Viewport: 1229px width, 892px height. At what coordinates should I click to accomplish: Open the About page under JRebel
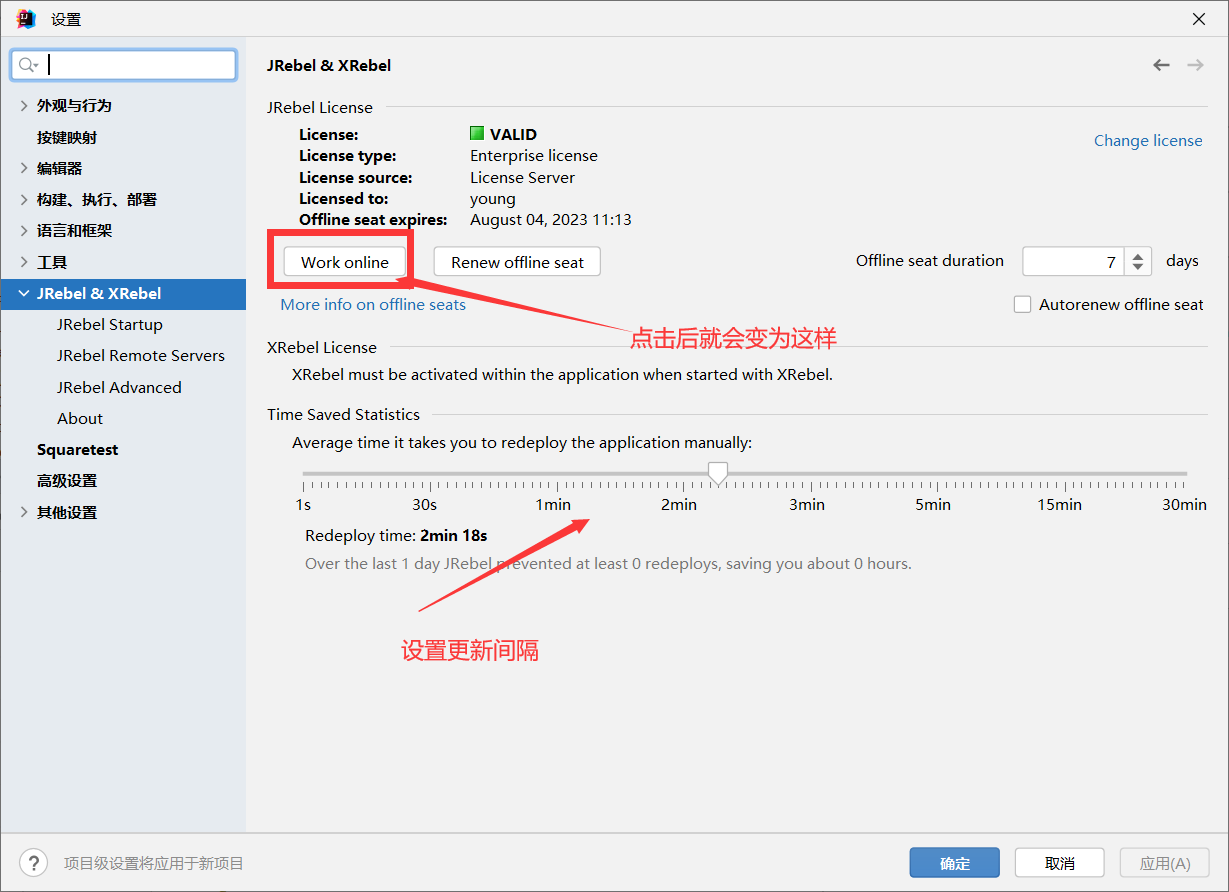point(80,418)
